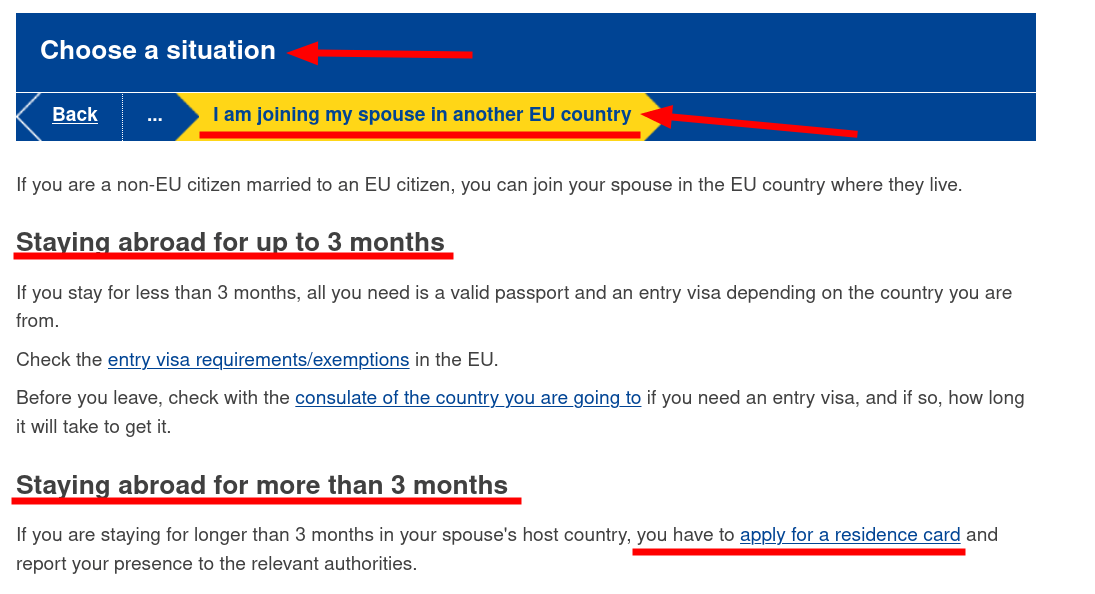Click 'Staying abroad for more than 3 months' heading

point(262,485)
